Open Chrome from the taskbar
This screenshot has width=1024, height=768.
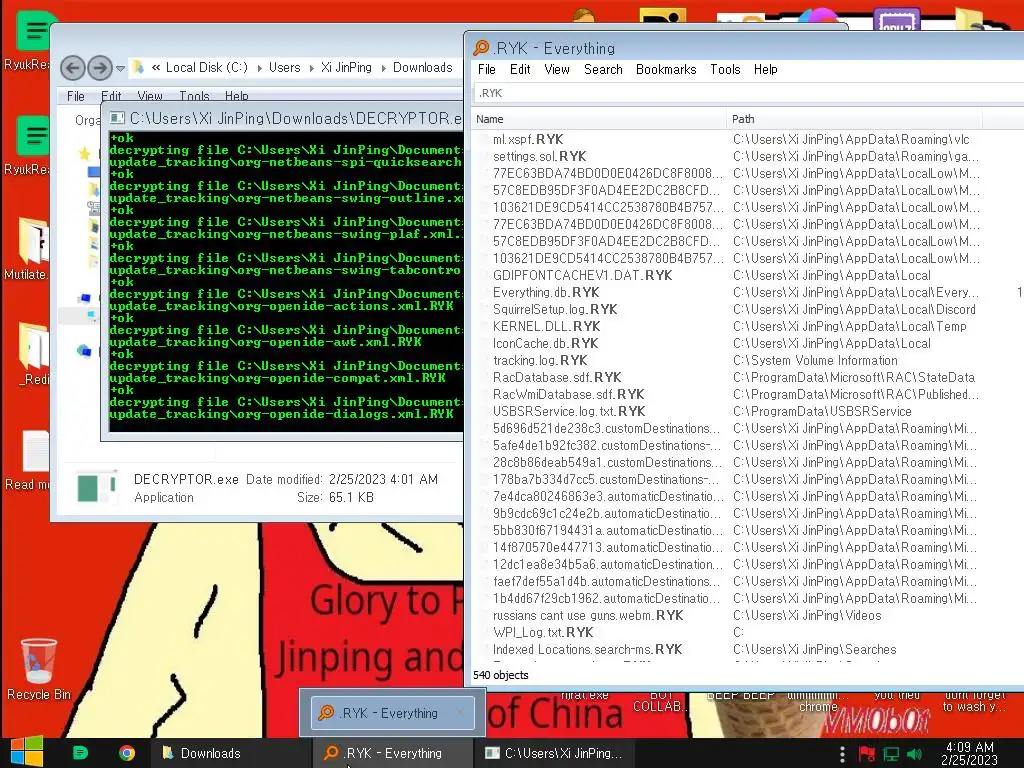127,753
